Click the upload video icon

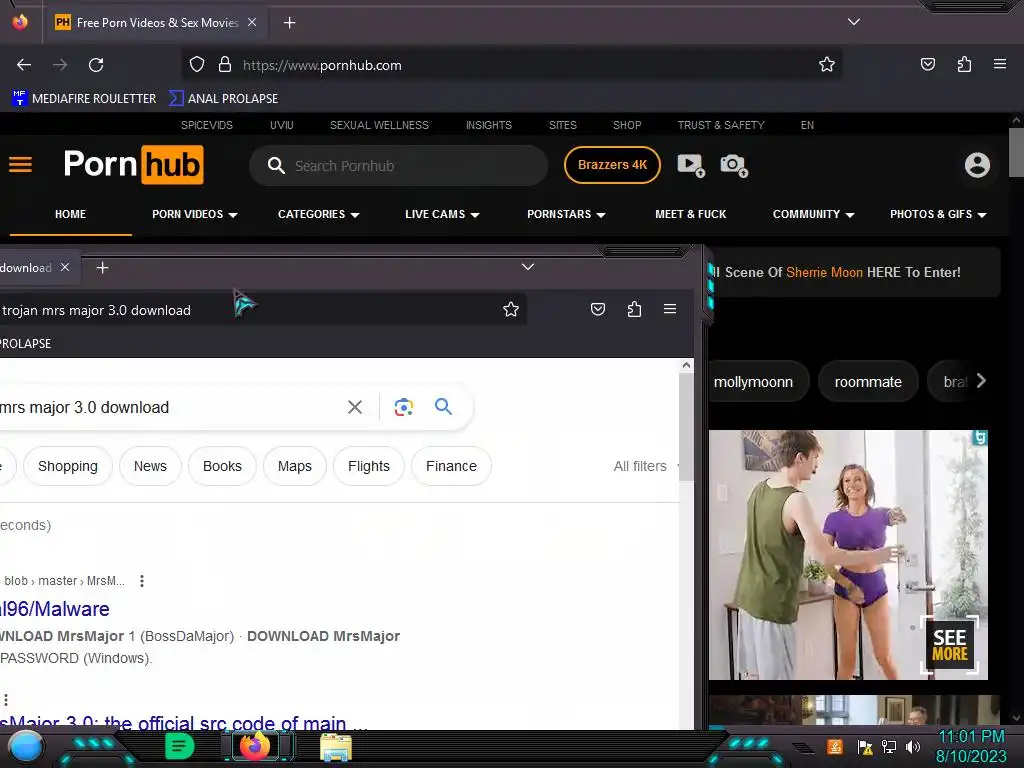tap(691, 165)
